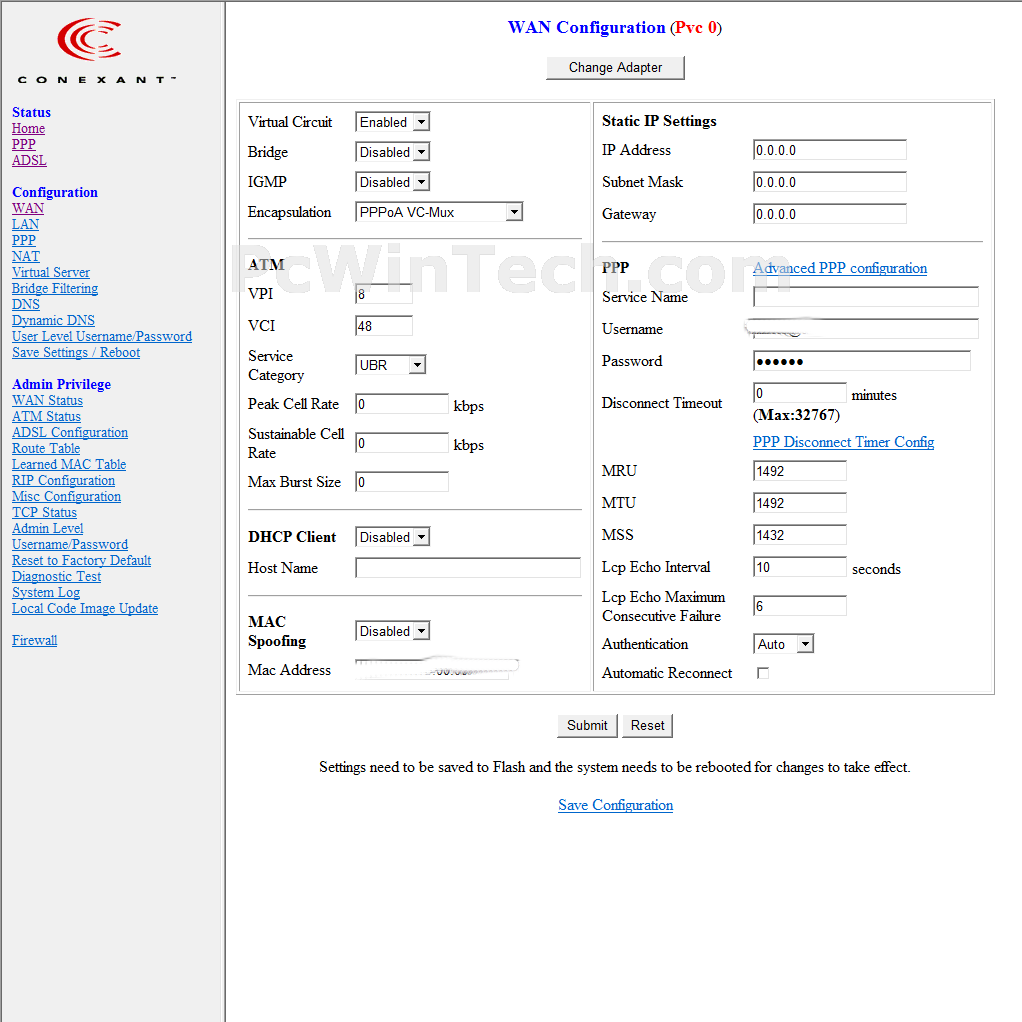Open ADSL Configuration page
This screenshot has width=1022, height=1022.
70,432
